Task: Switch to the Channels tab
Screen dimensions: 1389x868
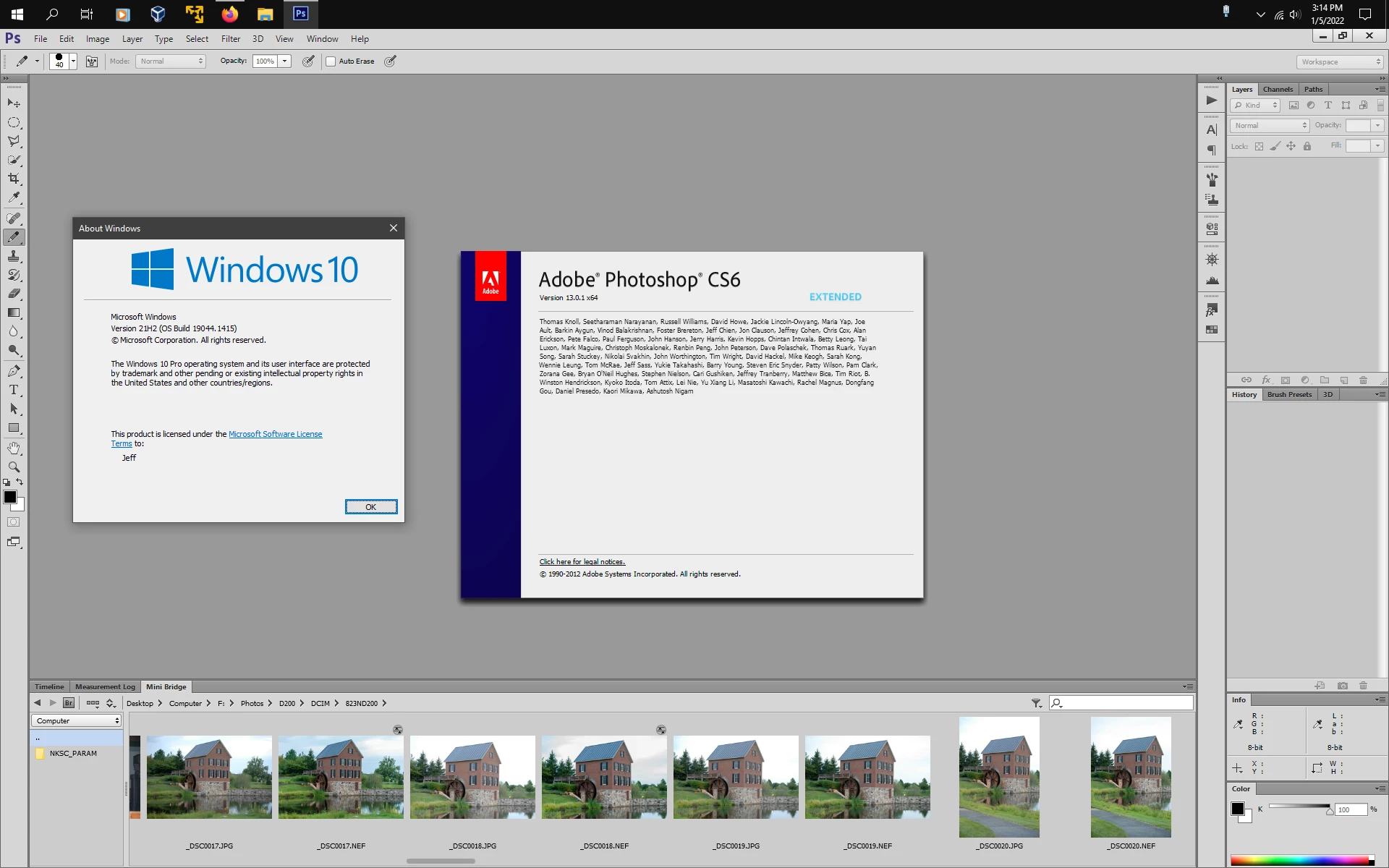Action: (1278, 90)
